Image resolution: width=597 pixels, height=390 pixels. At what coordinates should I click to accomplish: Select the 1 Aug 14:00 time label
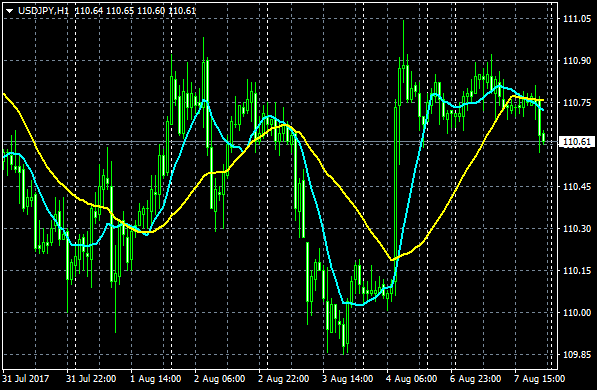coord(155,379)
